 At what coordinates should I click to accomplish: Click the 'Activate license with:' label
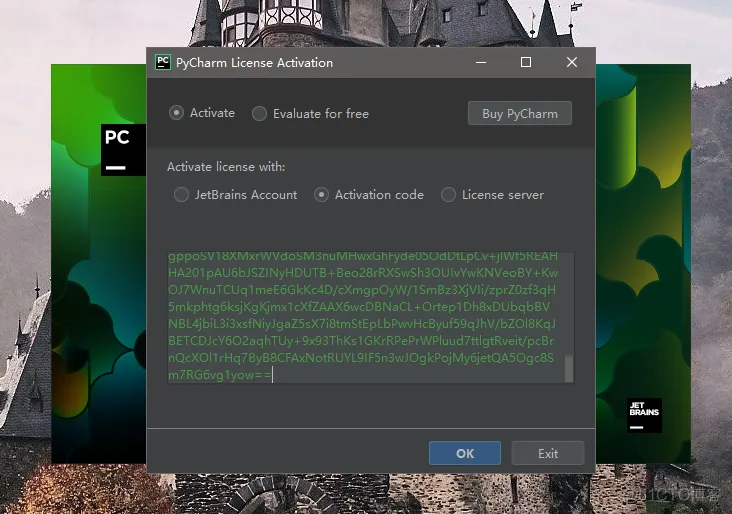226,167
